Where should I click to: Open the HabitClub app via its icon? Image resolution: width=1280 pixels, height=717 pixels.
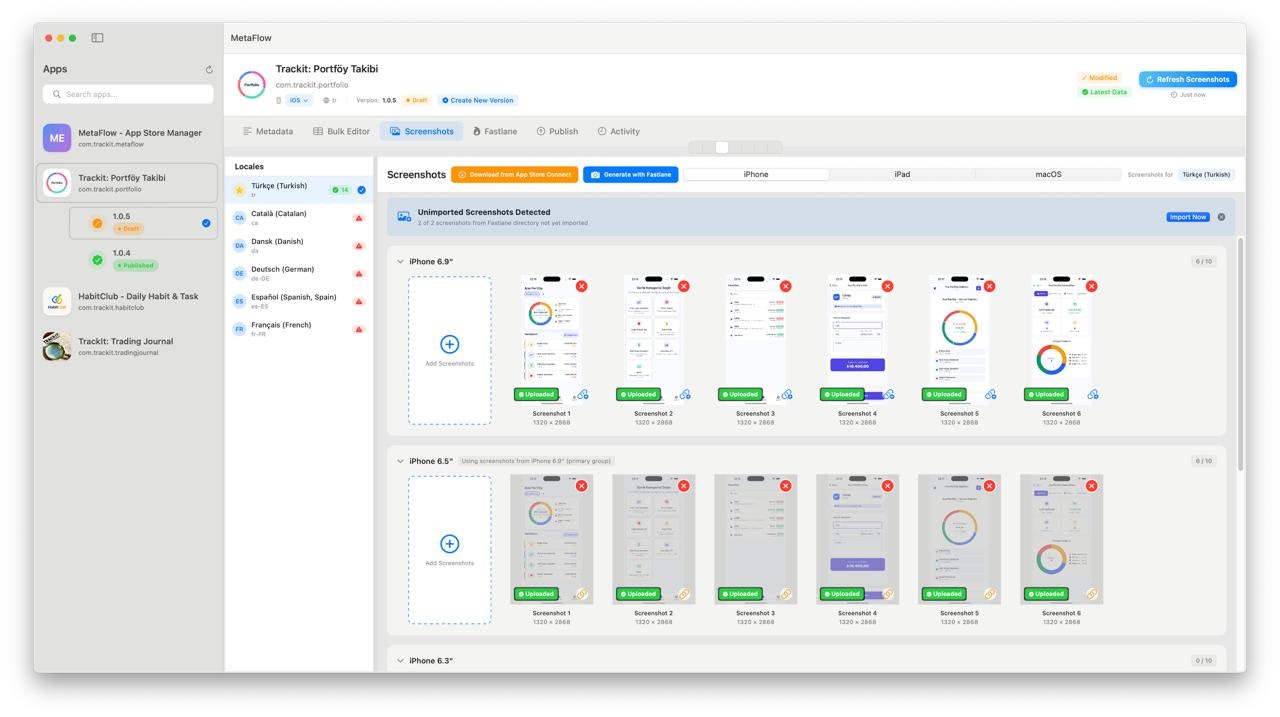coord(56,302)
